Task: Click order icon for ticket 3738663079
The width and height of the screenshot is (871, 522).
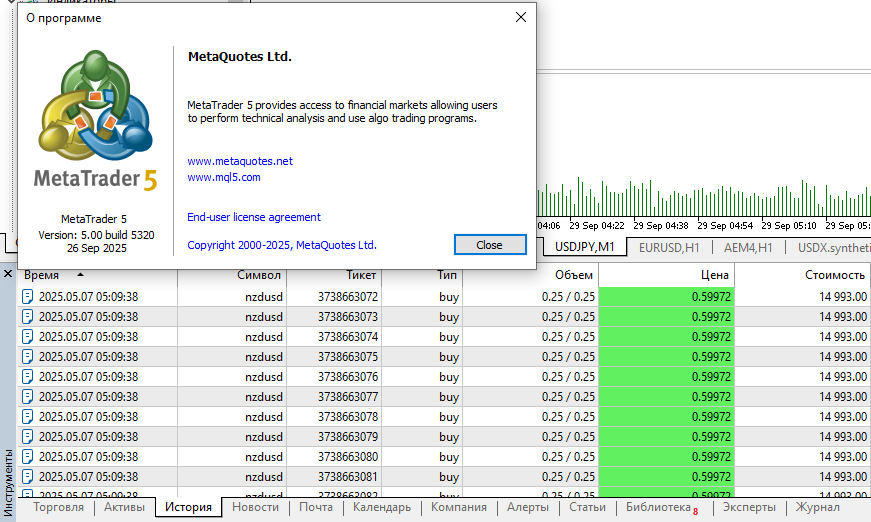Action: (27, 436)
